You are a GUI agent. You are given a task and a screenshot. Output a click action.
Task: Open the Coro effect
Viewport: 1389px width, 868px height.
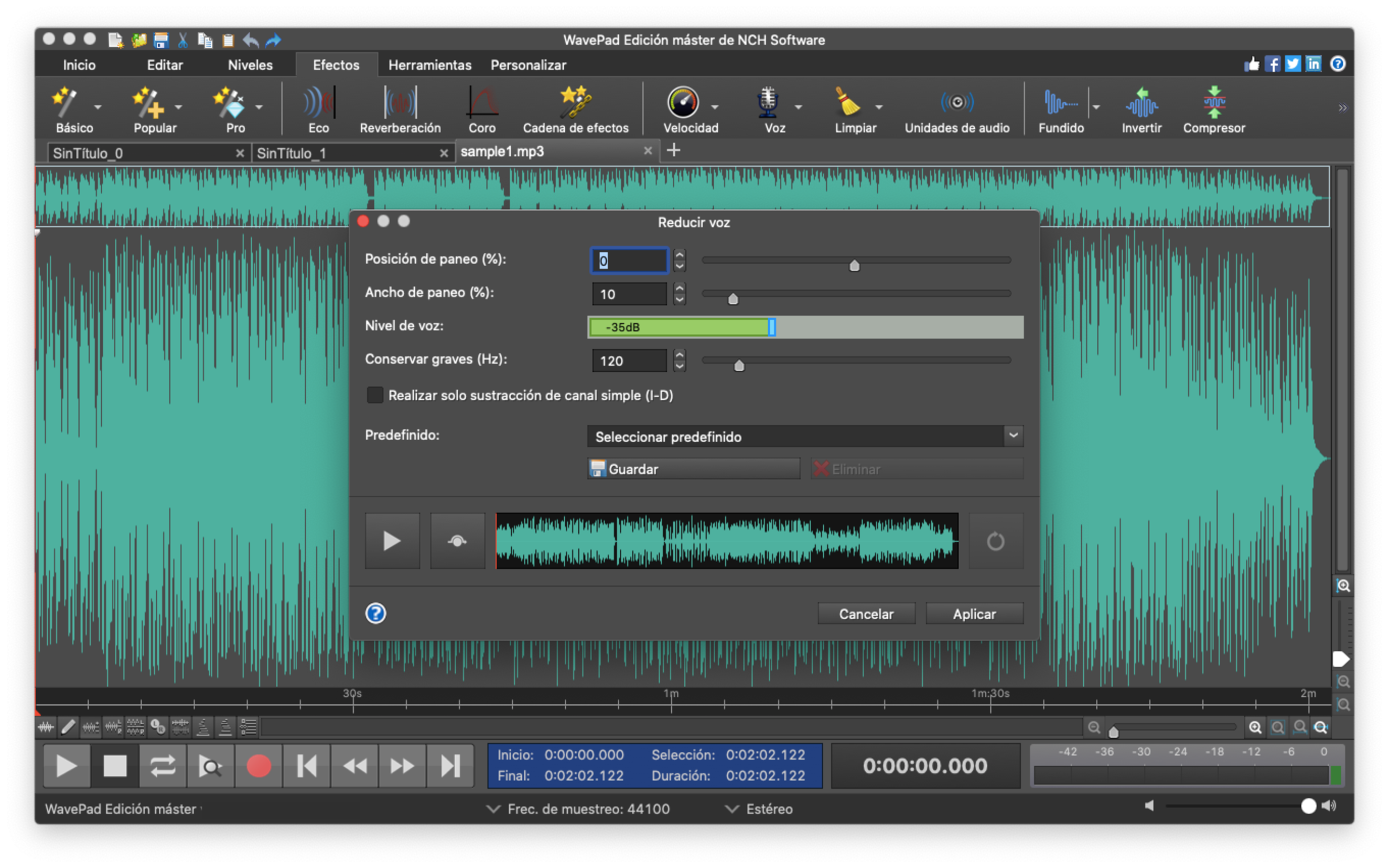[x=481, y=109]
